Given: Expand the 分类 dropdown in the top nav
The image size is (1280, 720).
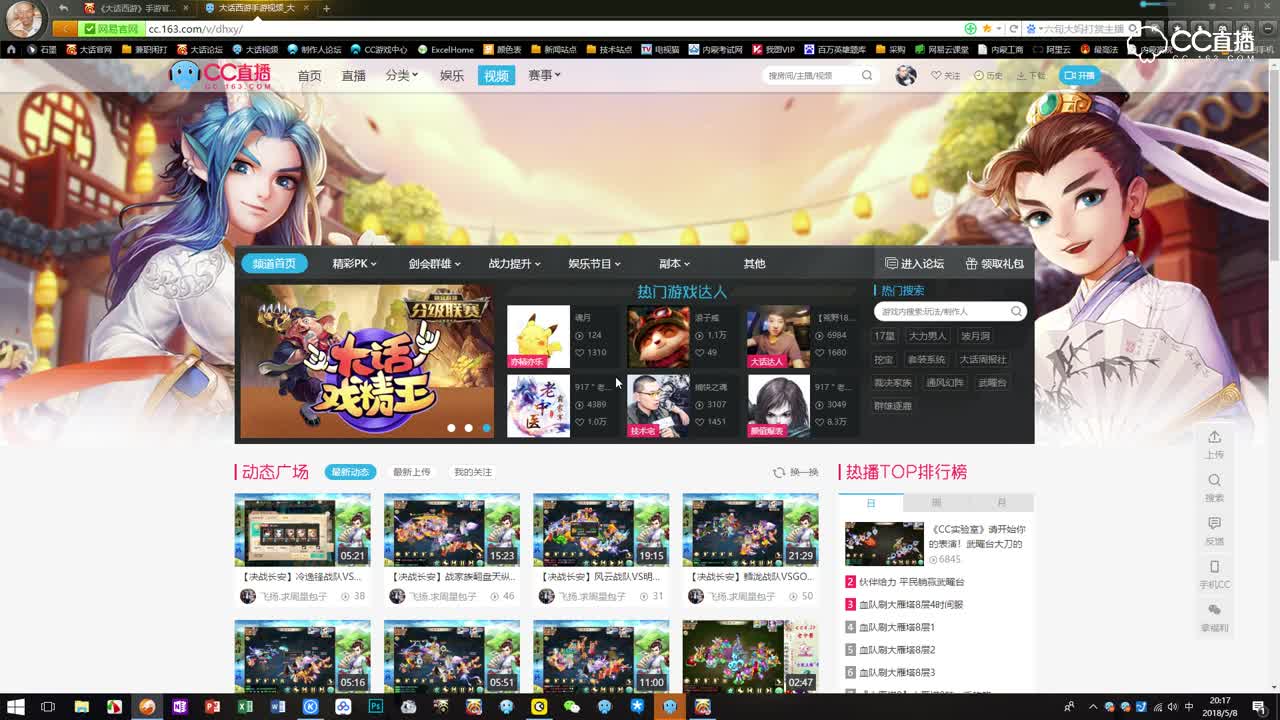Looking at the screenshot, I should [x=401, y=75].
